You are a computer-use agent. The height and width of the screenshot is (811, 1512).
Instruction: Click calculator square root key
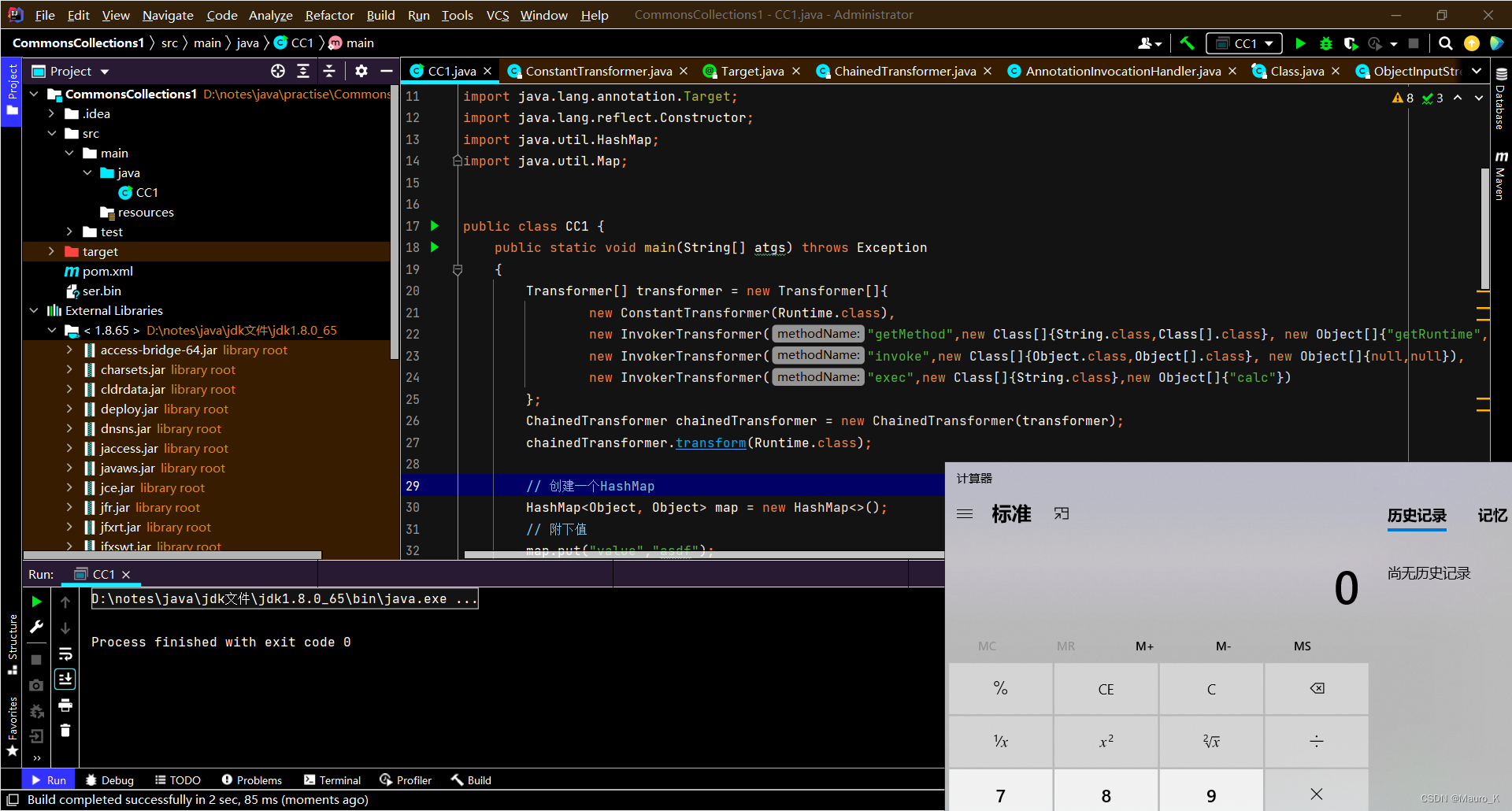[1211, 742]
